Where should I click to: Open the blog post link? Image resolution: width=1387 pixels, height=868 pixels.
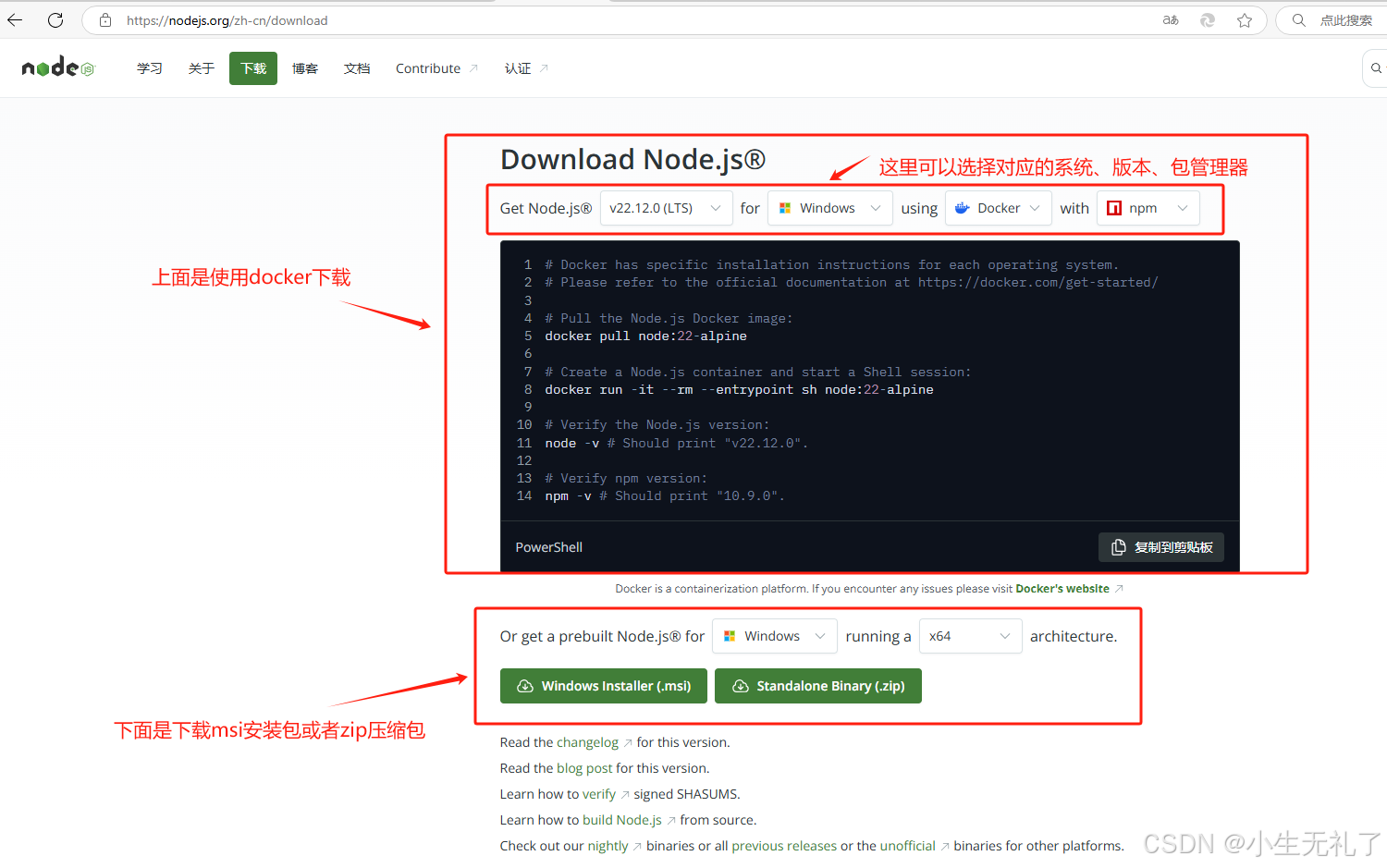(x=584, y=768)
